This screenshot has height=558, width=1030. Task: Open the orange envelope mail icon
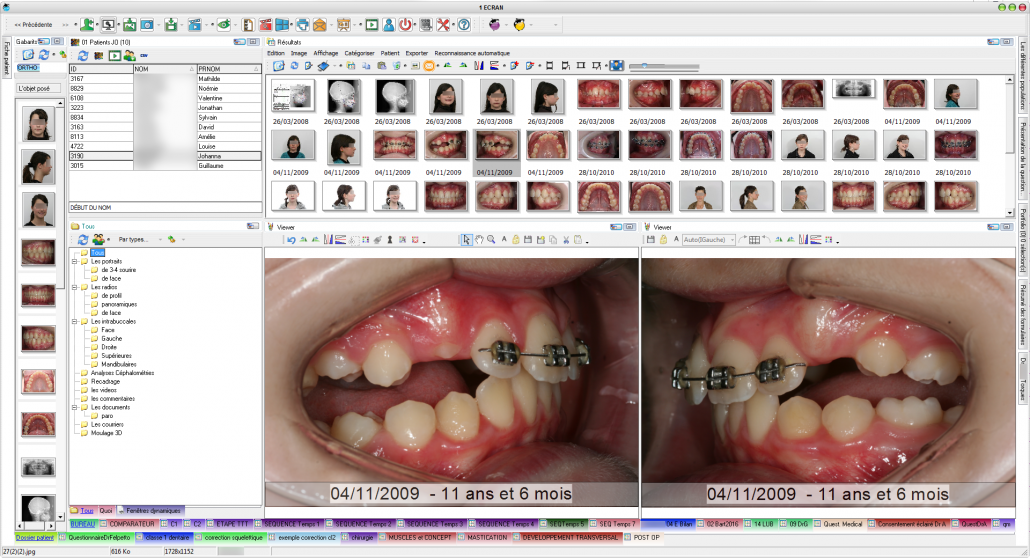pos(320,24)
